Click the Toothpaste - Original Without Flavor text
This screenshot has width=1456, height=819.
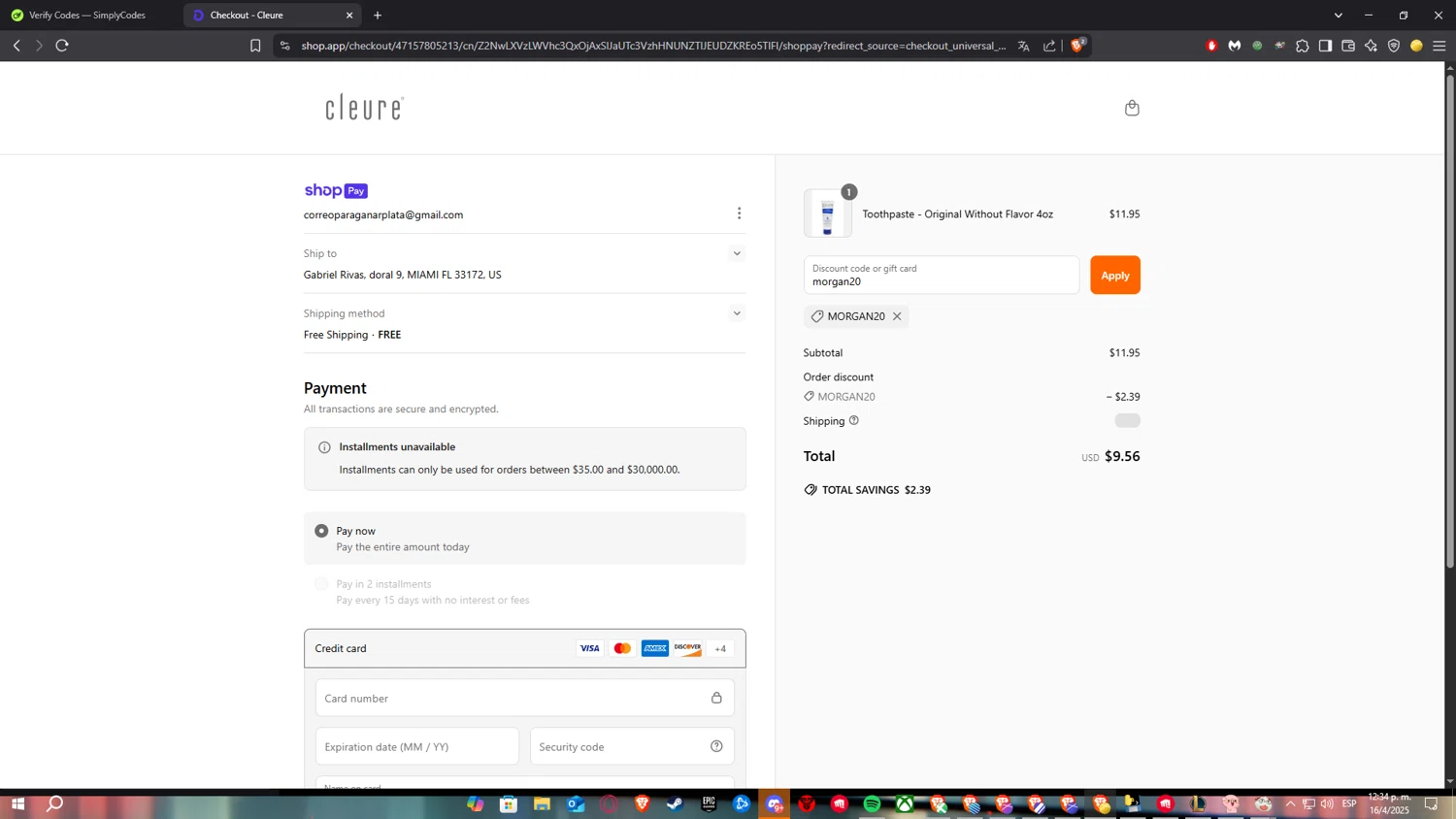tap(957, 214)
